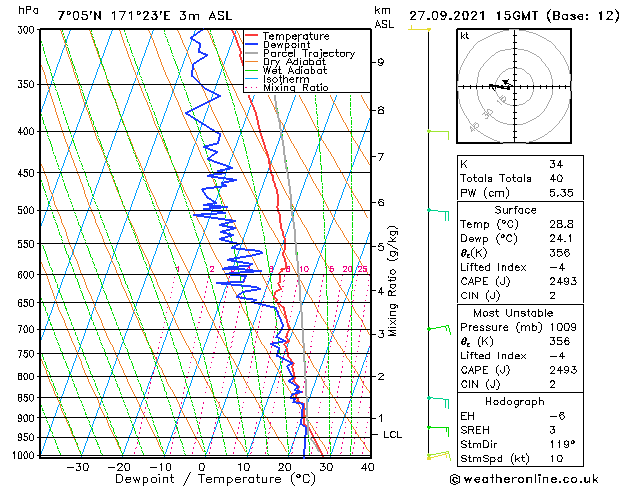This screenshot has height=486, width=629.
Task: Click the surface Dewp value '24.1'
Action: [561, 239]
